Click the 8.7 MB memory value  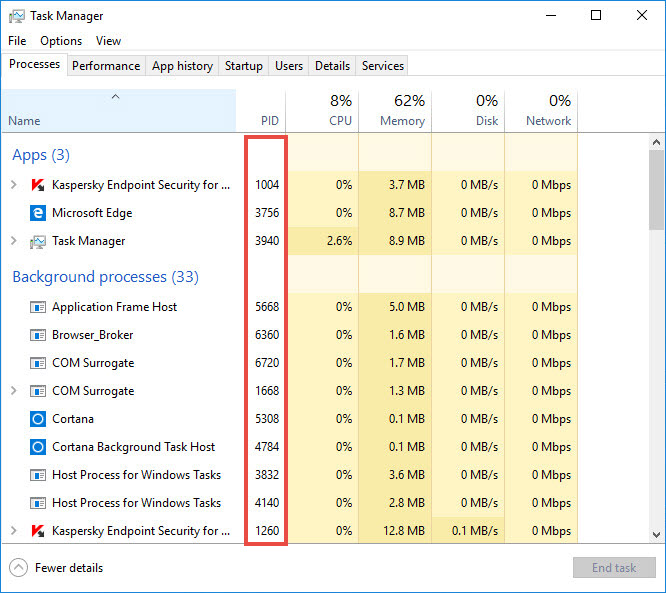407,213
